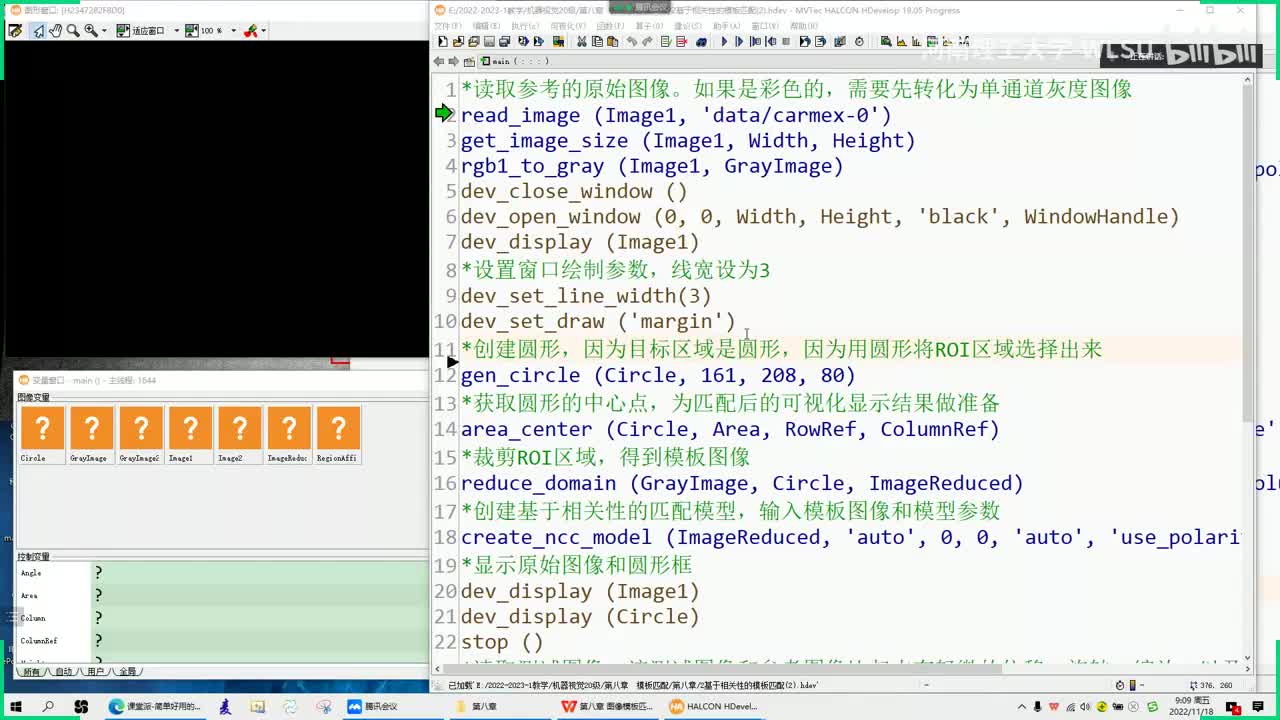Click the zoom-in tool icon

point(91,31)
